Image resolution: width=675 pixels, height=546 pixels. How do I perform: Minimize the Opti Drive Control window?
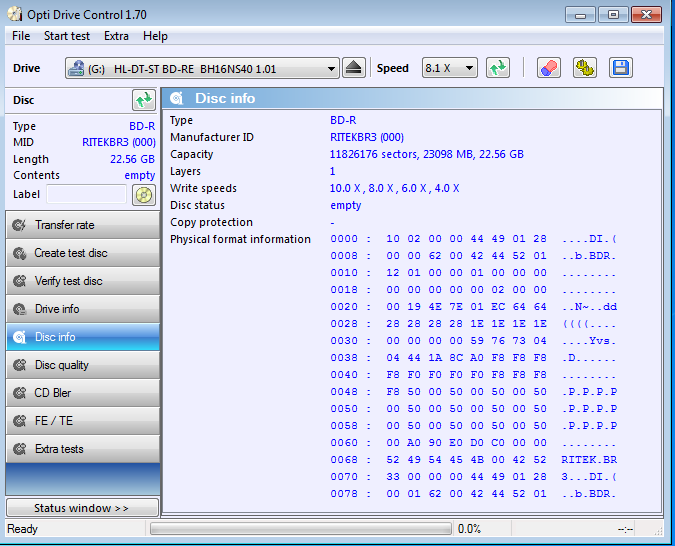click(x=580, y=15)
